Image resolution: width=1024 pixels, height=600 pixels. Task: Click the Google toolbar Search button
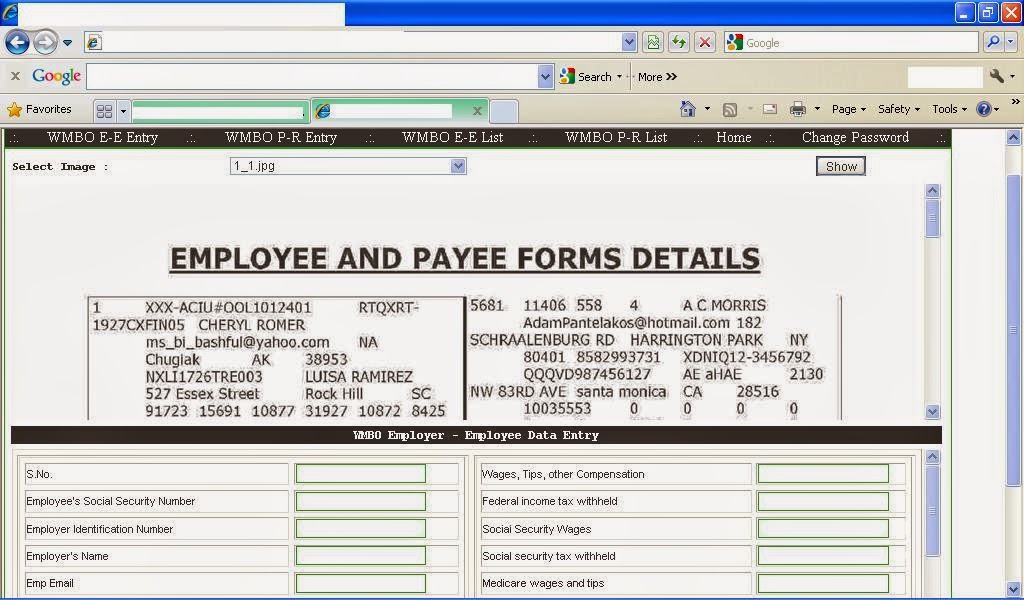pyautogui.click(x=586, y=77)
